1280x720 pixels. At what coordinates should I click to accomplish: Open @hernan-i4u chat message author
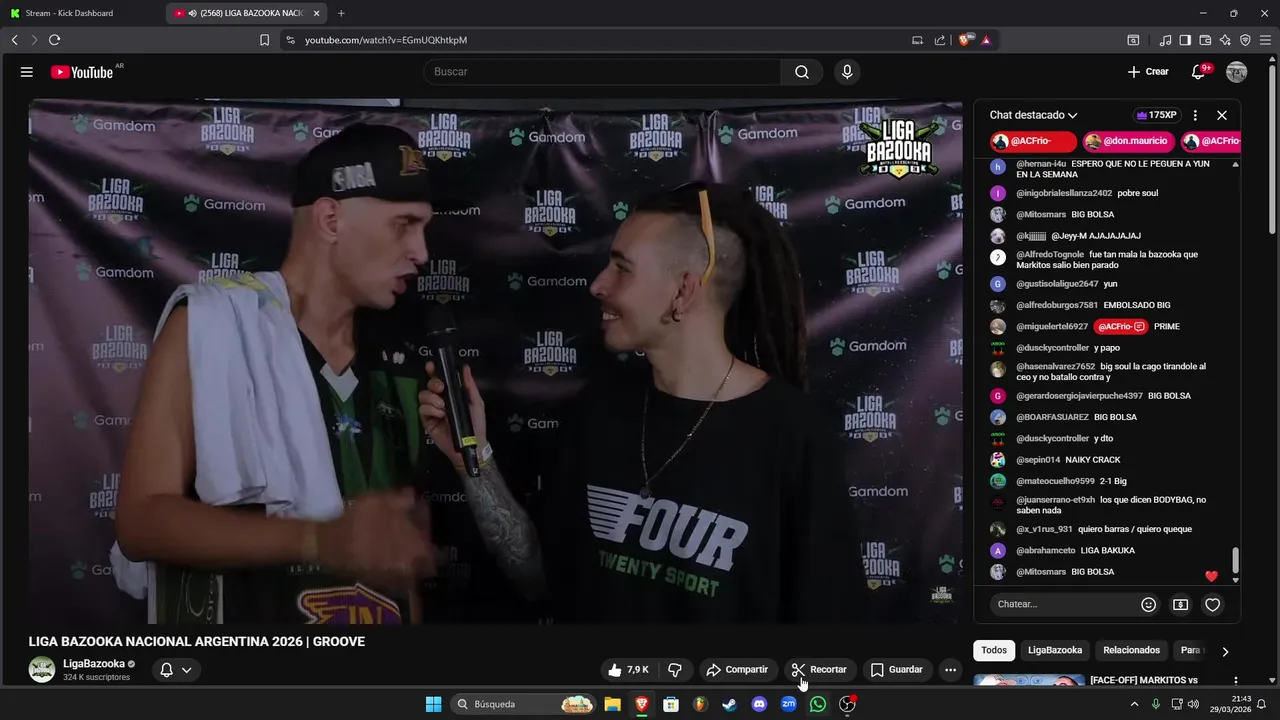pyautogui.click(x=1041, y=163)
